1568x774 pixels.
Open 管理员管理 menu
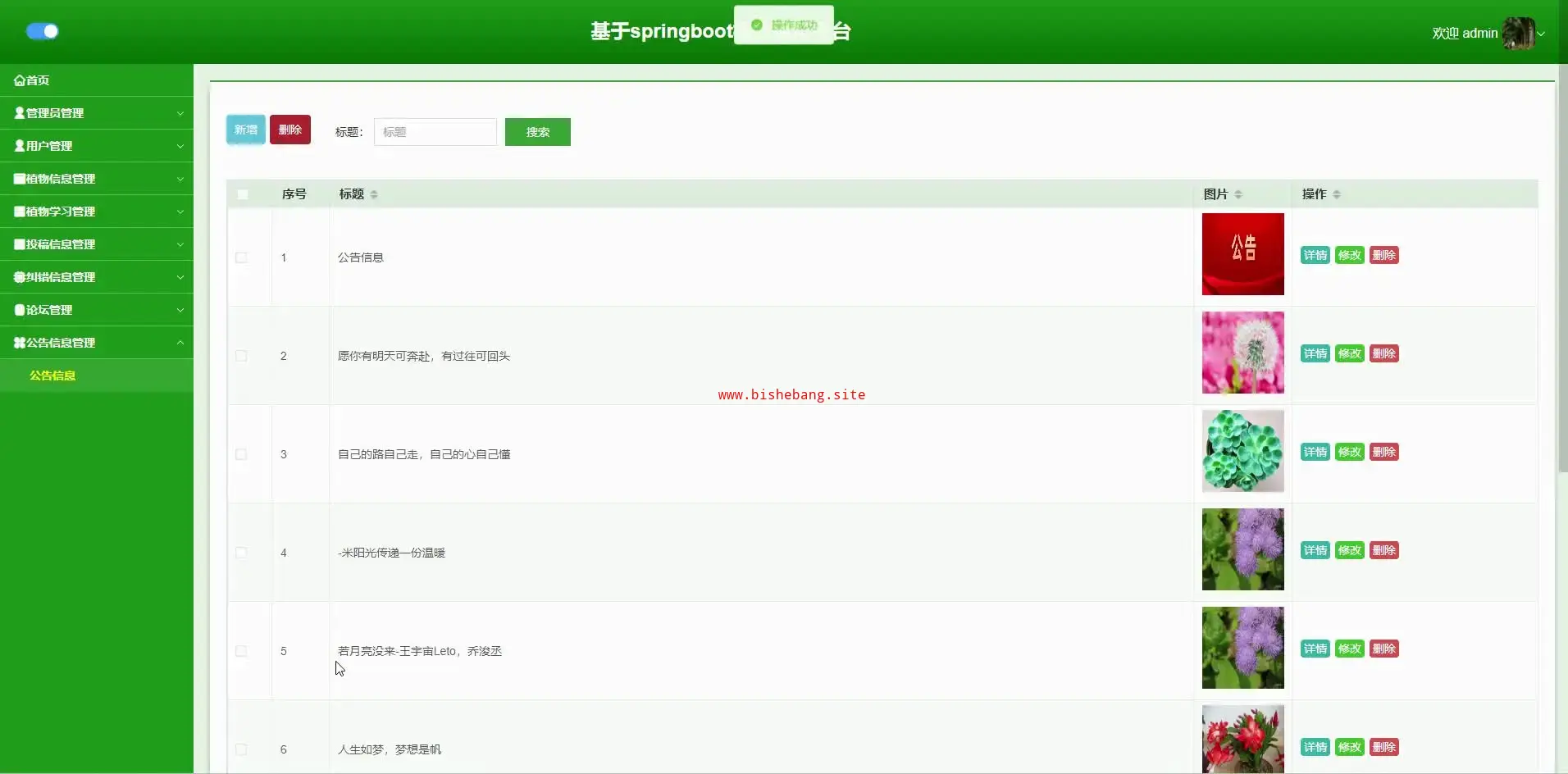pos(97,113)
